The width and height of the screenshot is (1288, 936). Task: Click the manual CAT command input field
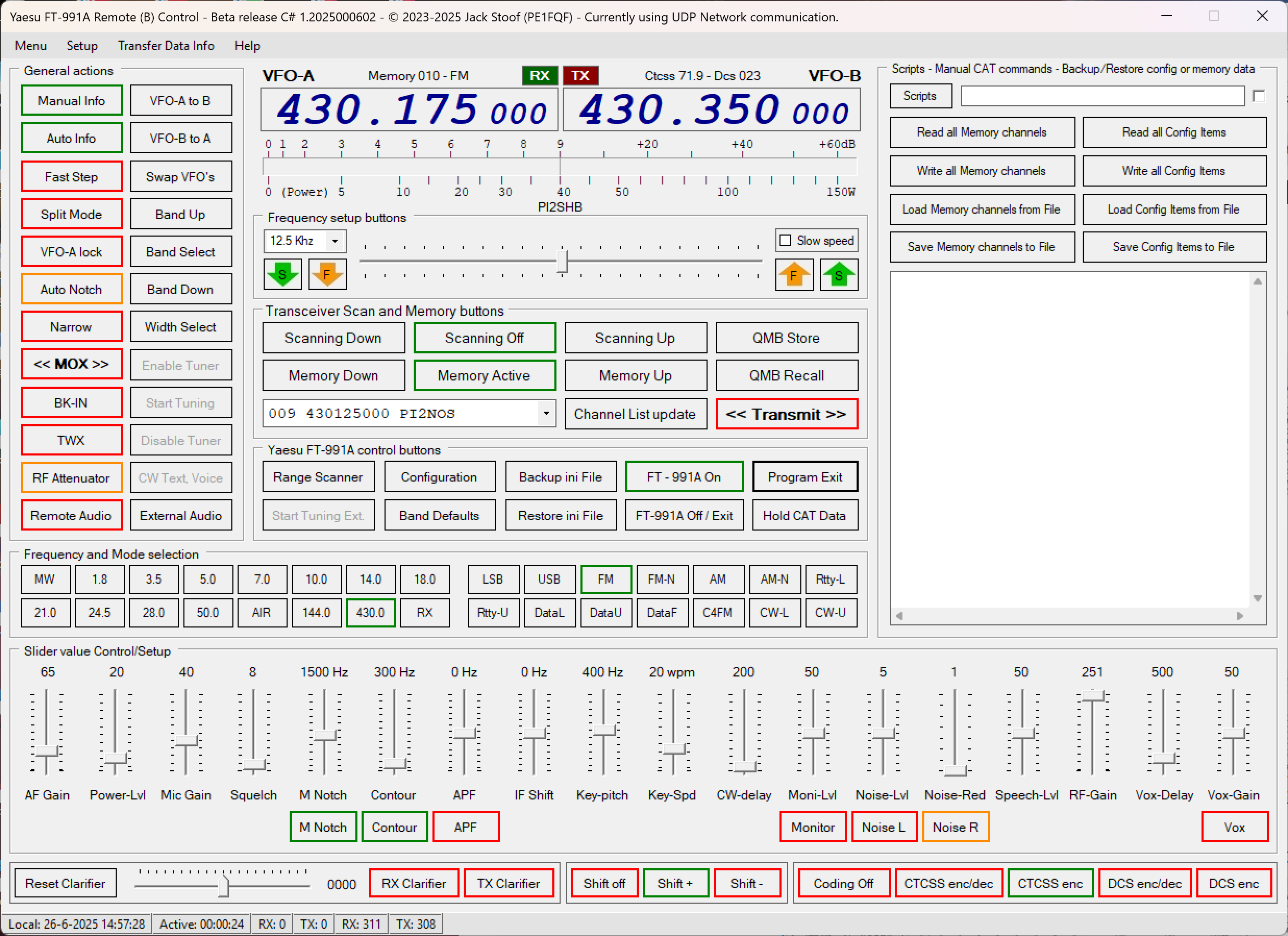[x=1101, y=96]
